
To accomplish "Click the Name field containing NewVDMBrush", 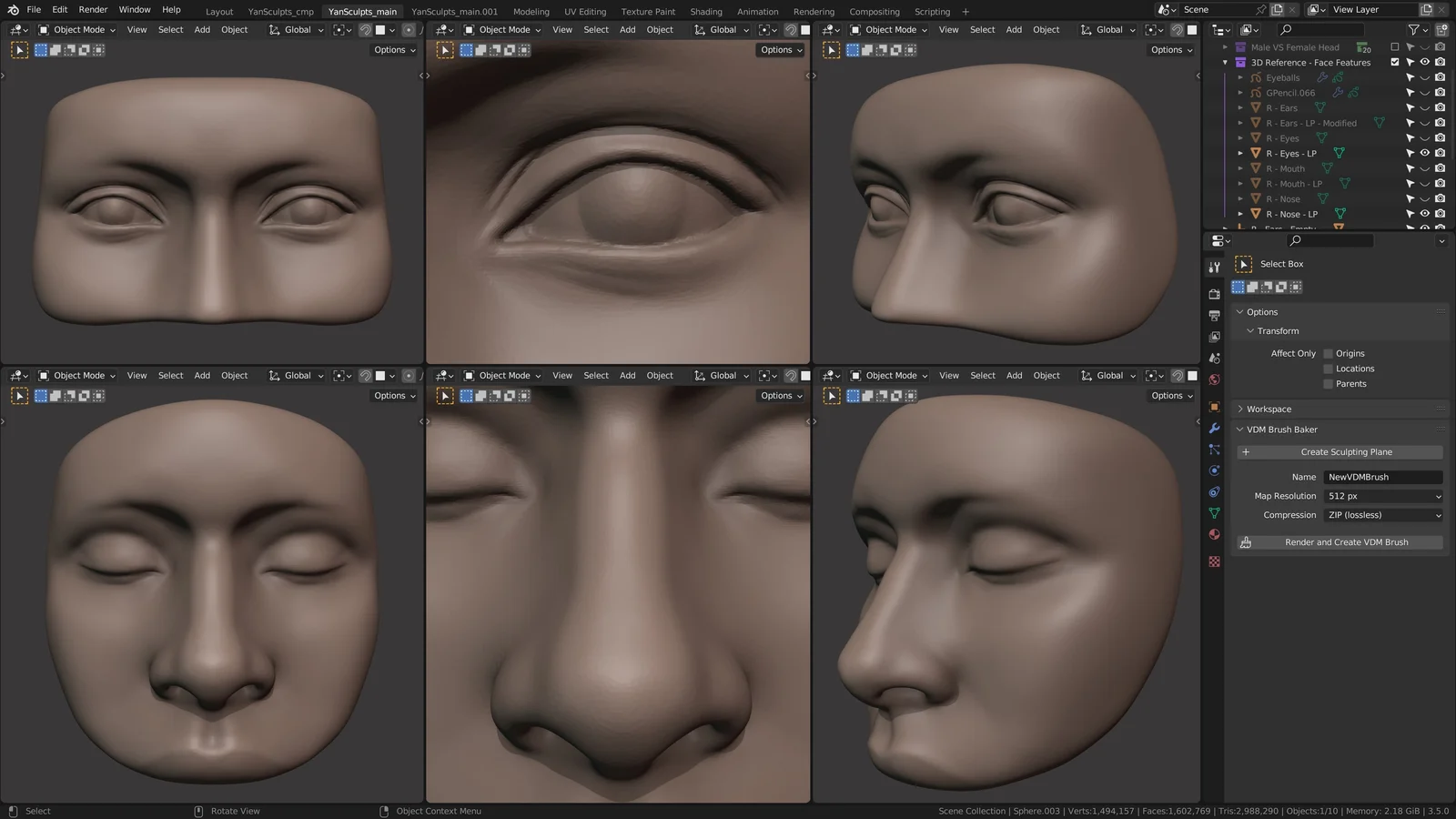I will [1383, 476].
